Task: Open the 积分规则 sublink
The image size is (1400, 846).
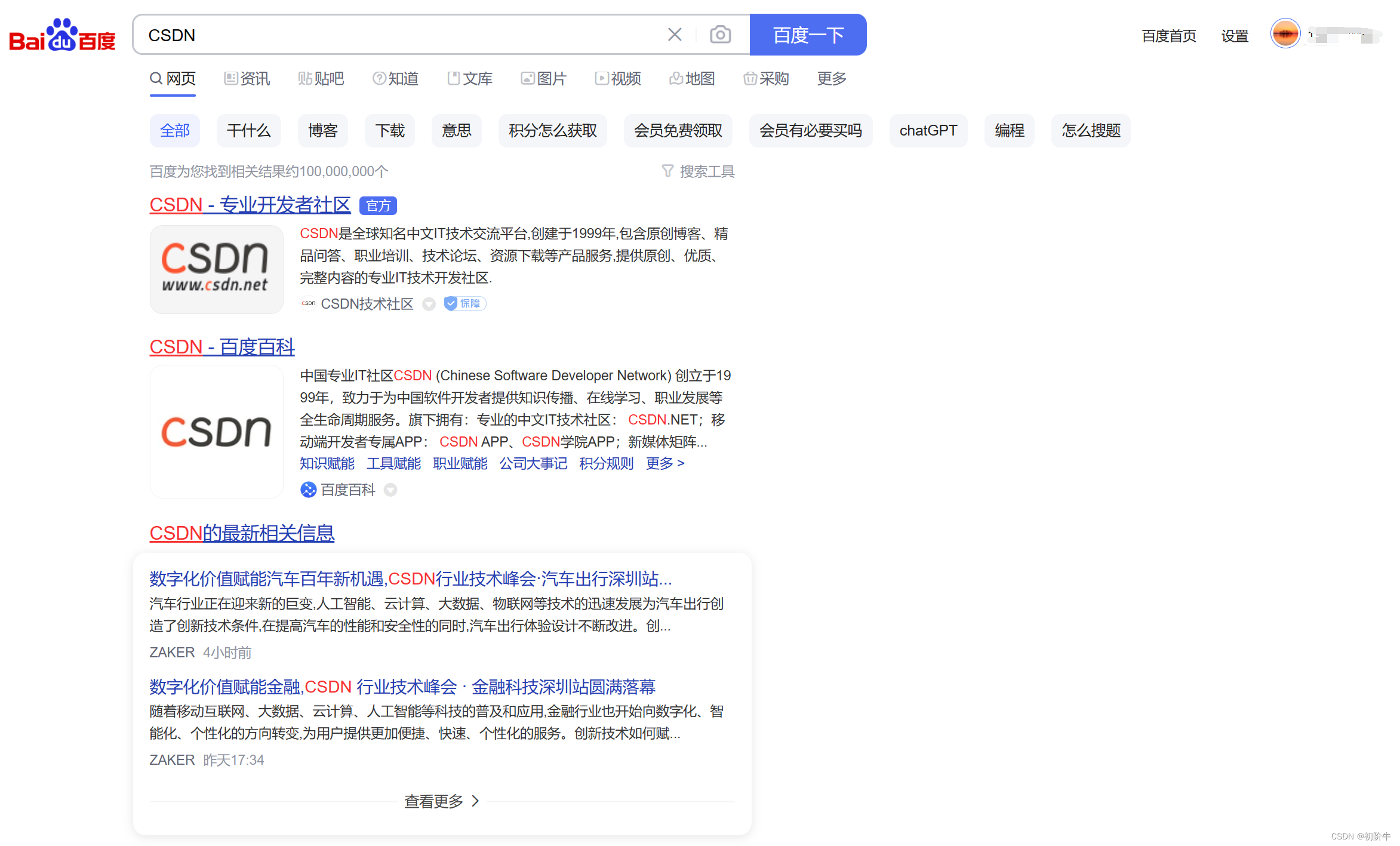Action: [x=606, y=464]
